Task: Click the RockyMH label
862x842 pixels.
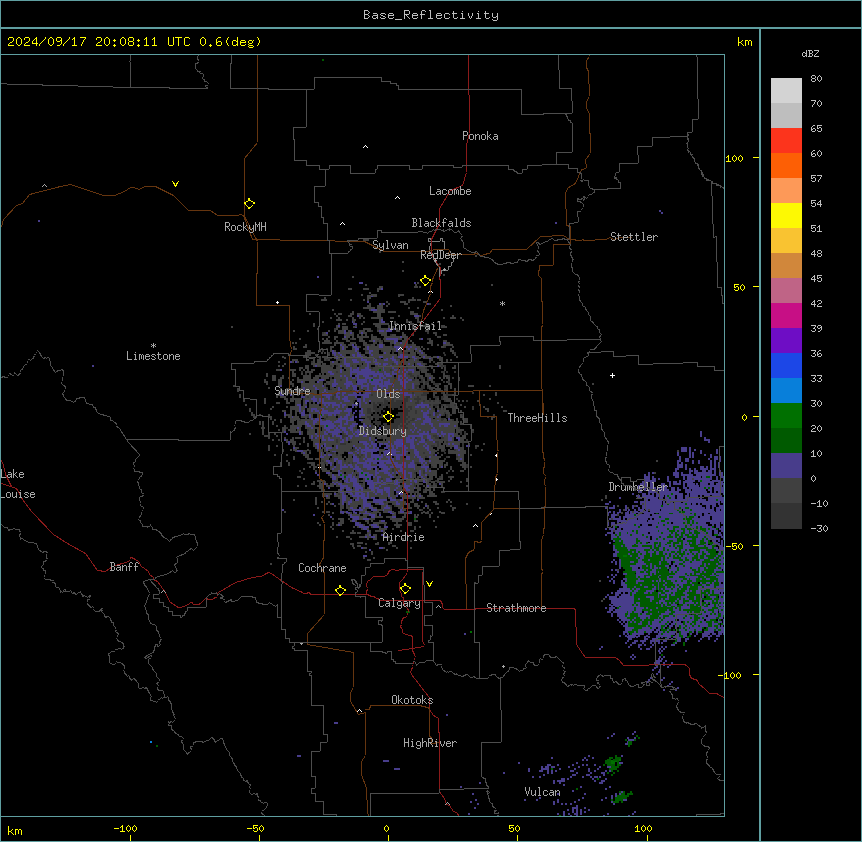Action: pyautogui.click(x=245, y=227)
